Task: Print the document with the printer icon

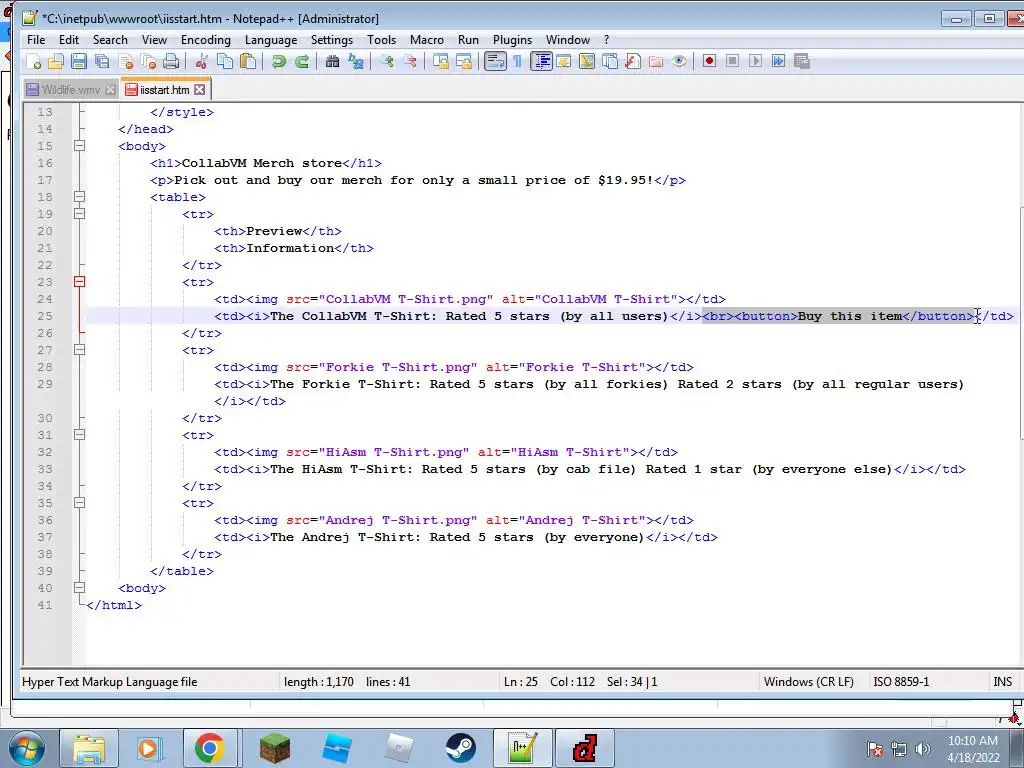Action: [x=171, y=61]
